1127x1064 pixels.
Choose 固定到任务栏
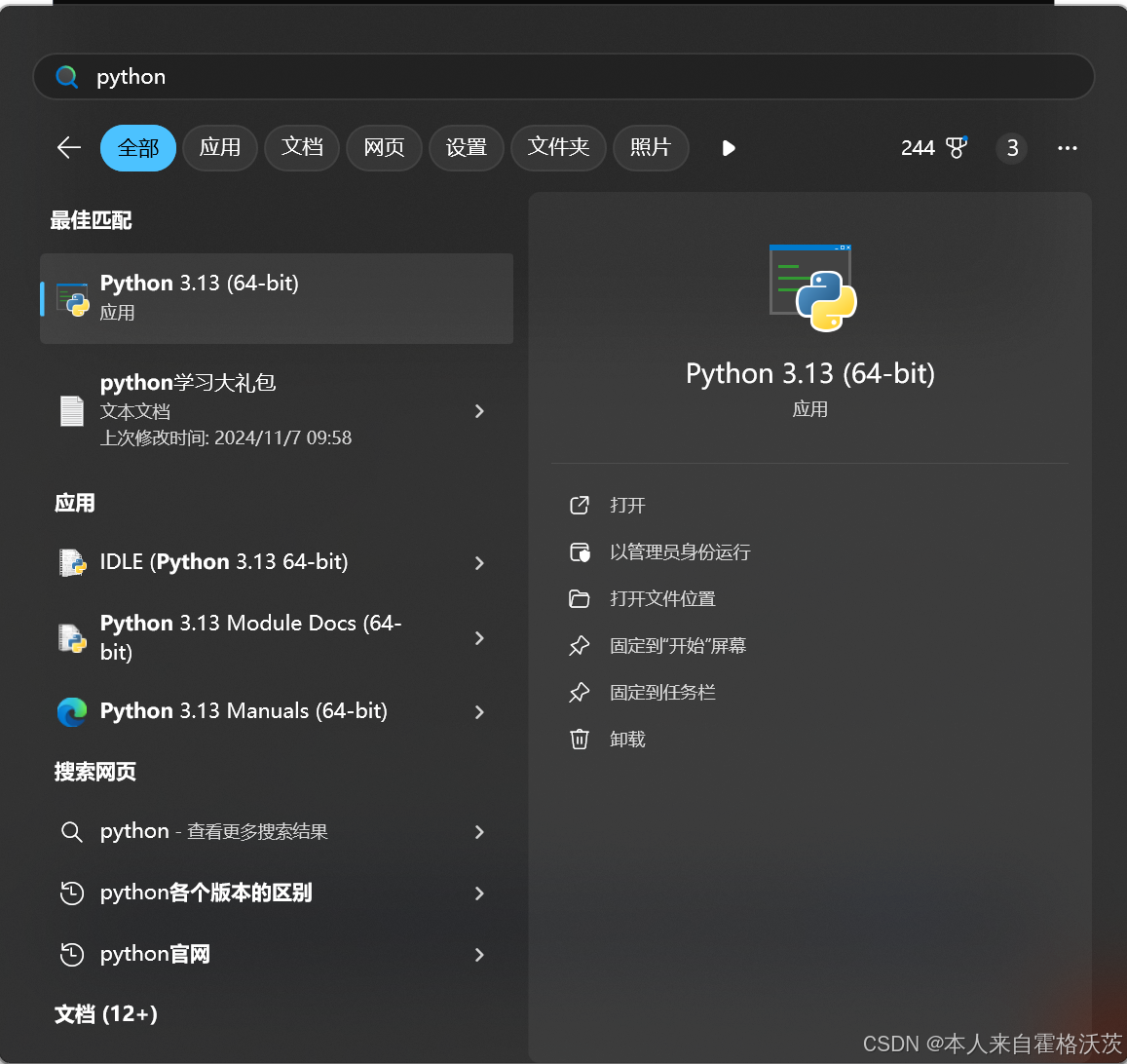(x=662, y=693)
